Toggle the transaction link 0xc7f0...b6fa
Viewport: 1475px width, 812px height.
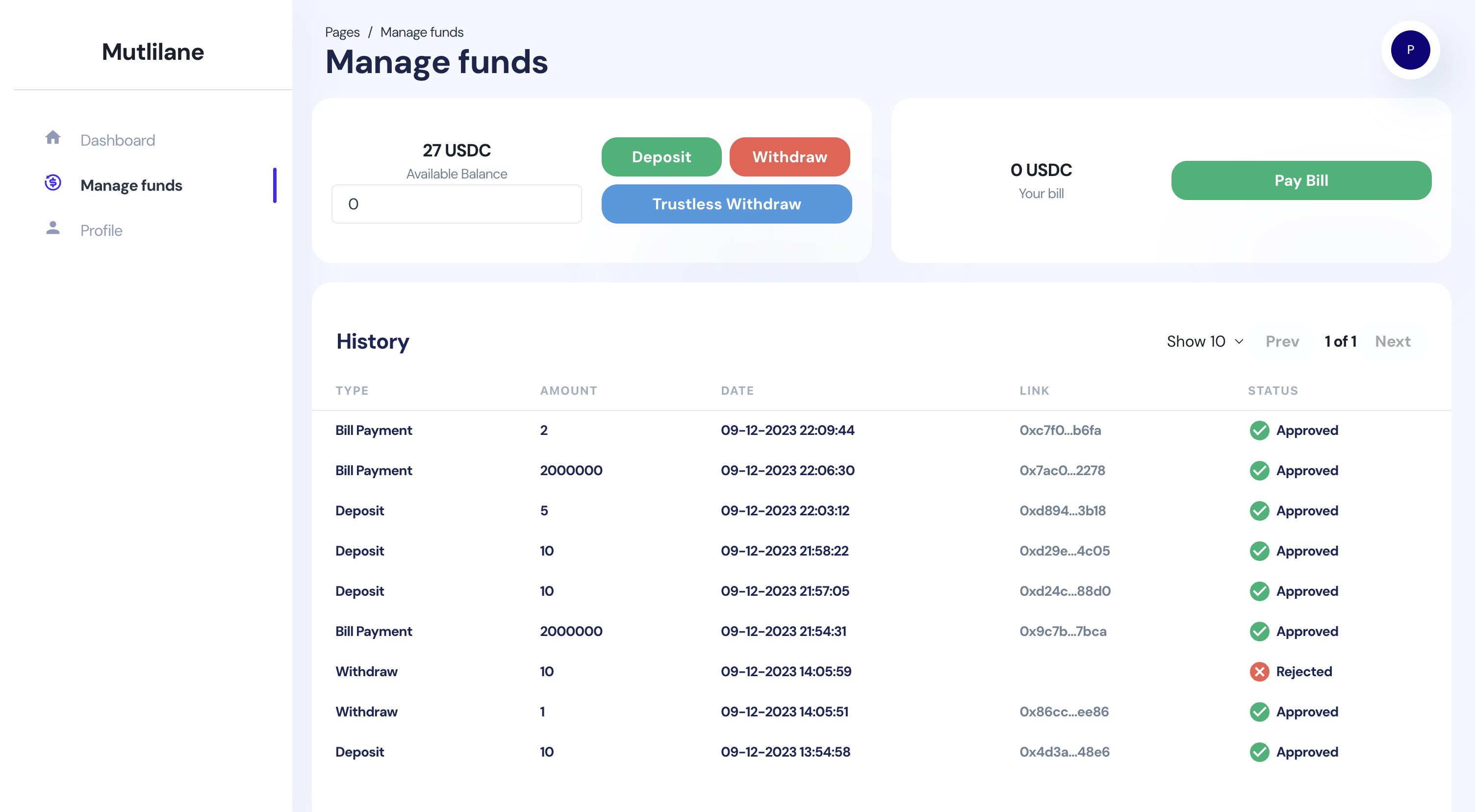pos(1060,430)
